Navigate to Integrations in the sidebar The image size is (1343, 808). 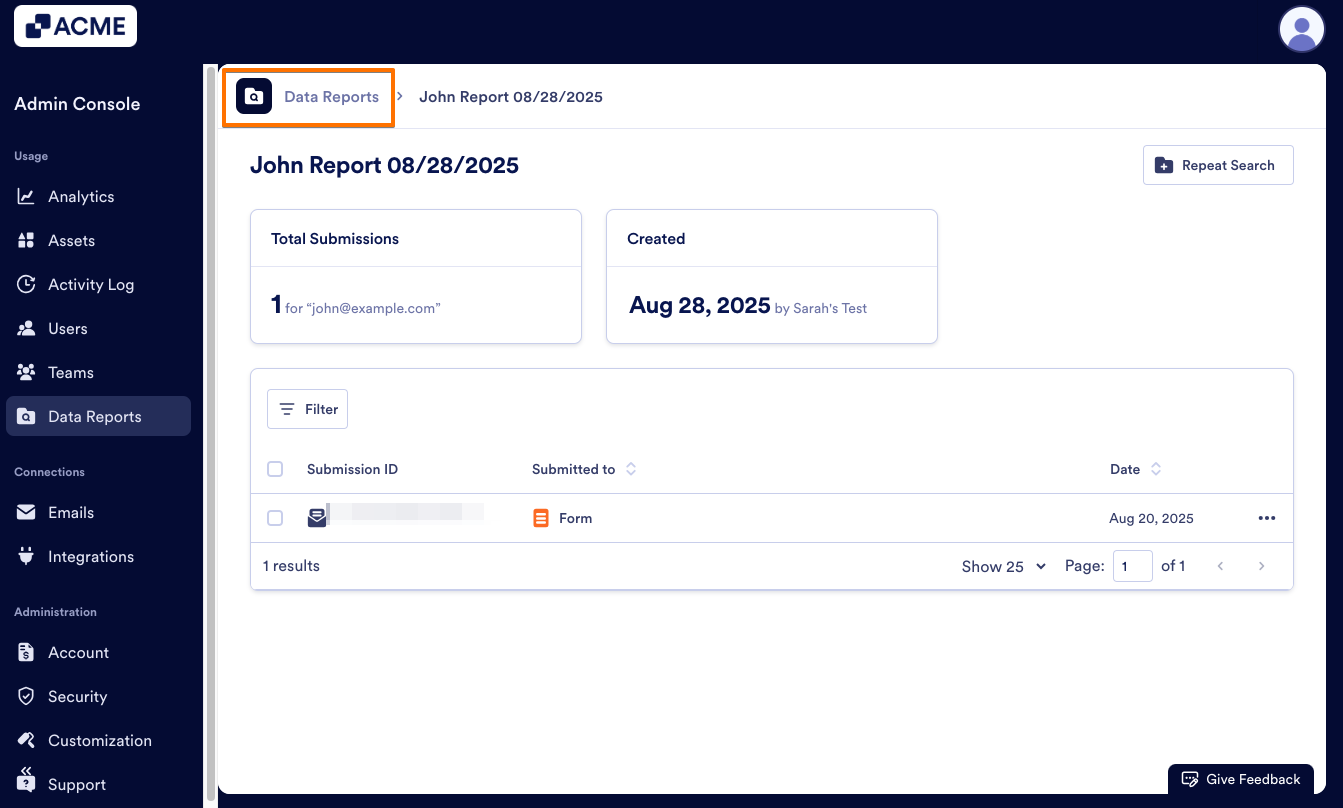click(x=90, y=557)
